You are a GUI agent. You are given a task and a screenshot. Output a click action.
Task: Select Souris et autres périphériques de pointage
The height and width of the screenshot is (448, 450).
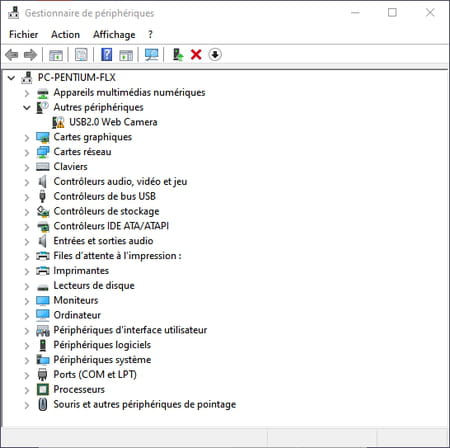pyautogui.click(x=145, y=404)
